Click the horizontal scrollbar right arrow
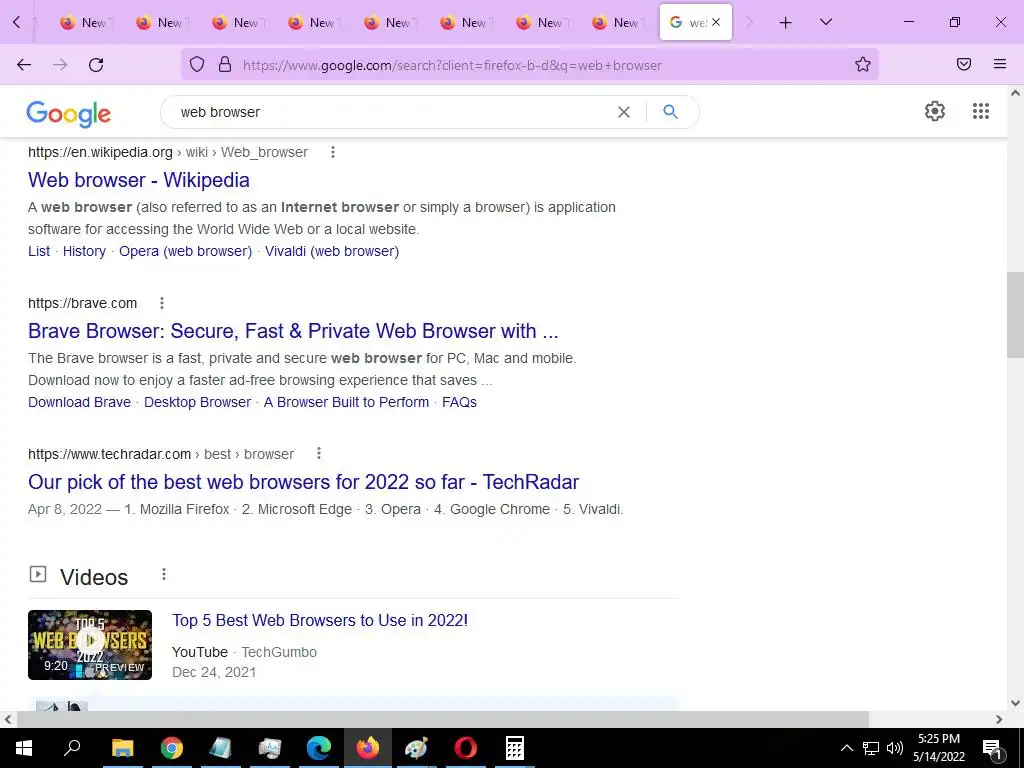Viewport: 1024px width, 768px height. pyautogui.click(x=999, y=719)
